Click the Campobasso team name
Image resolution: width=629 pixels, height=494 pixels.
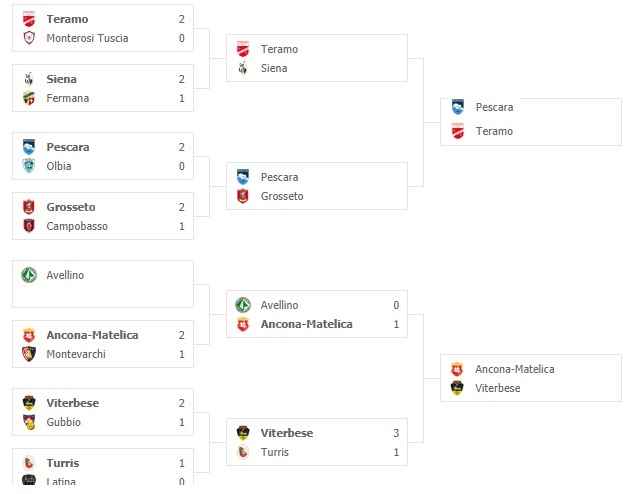coord(77,226)
